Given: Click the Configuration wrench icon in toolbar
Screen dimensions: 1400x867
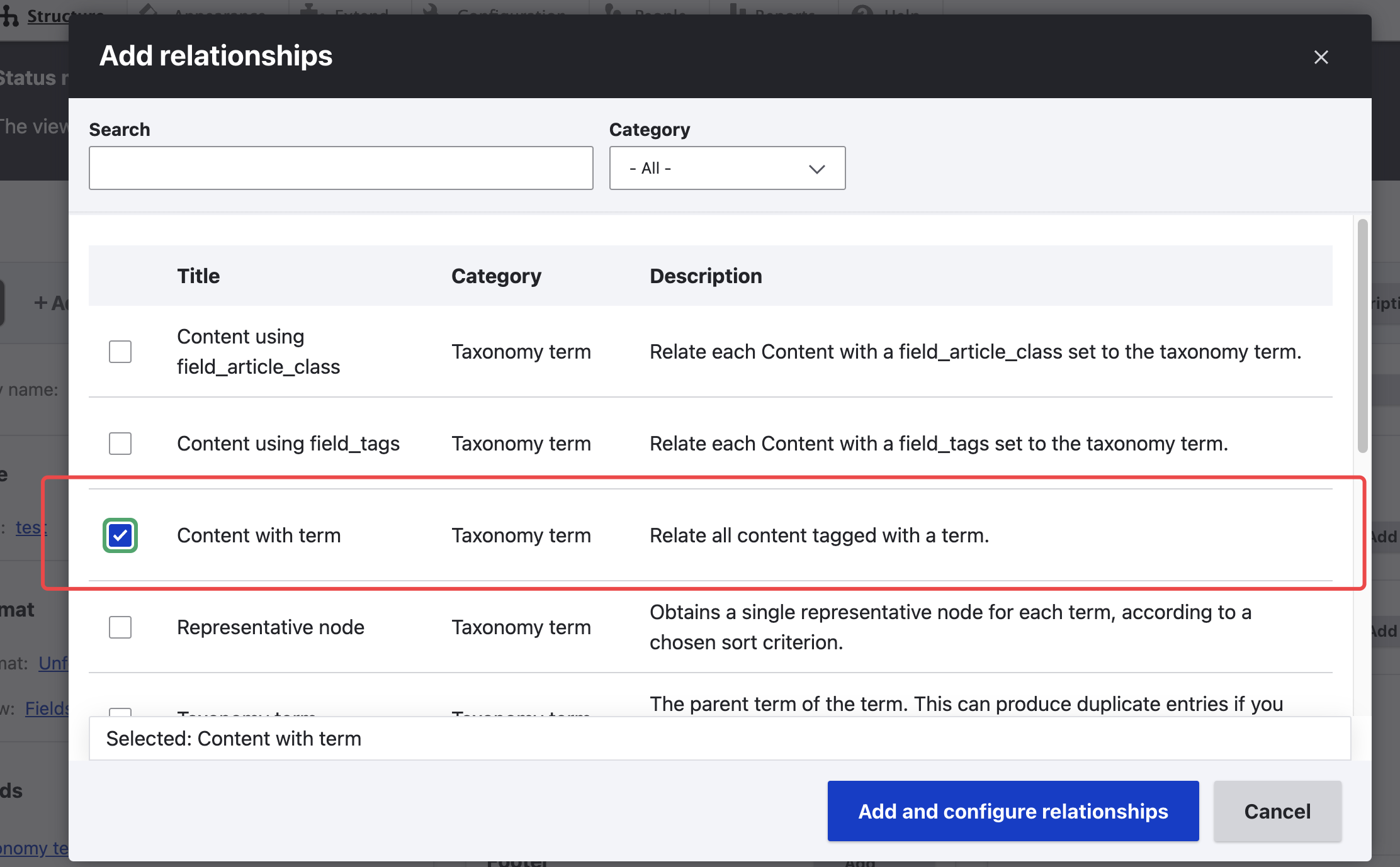Looking at the screenshot, I should (431, 9).
